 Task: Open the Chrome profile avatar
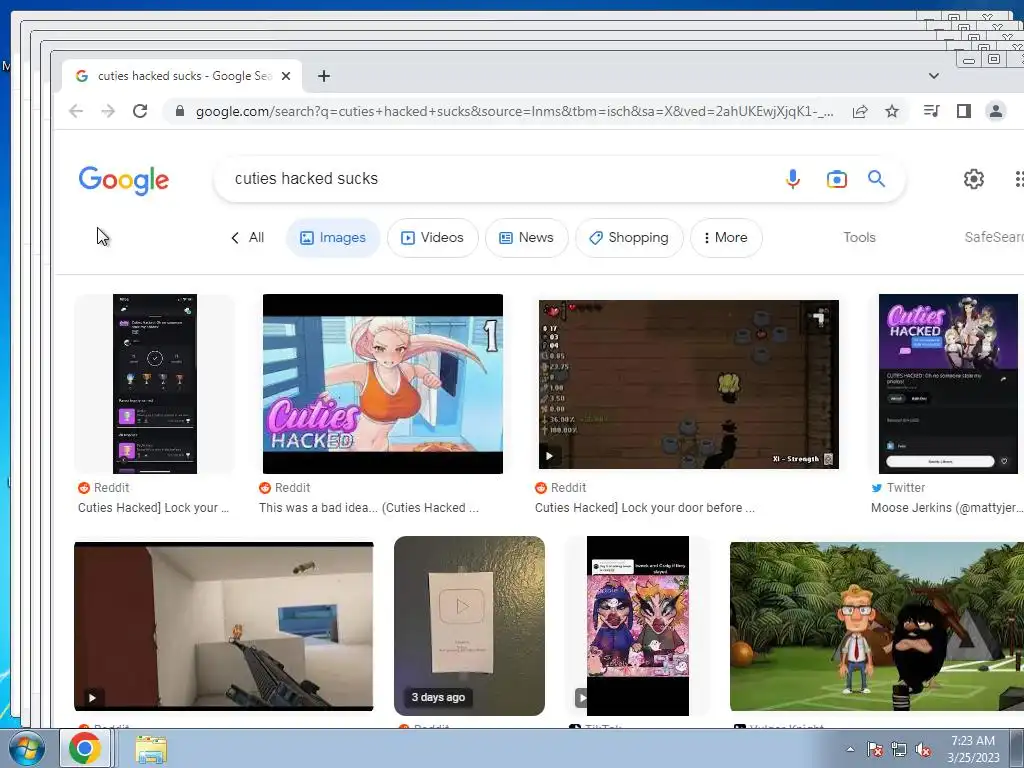click(995, 111)
